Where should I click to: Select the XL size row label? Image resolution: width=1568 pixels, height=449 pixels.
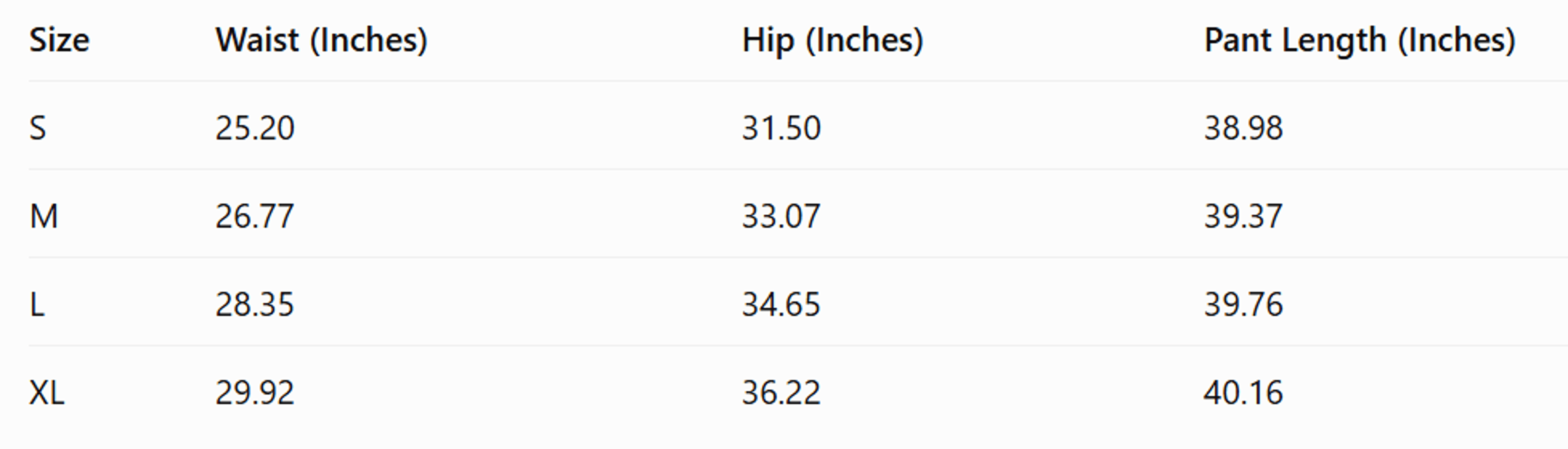click(47, 392)
